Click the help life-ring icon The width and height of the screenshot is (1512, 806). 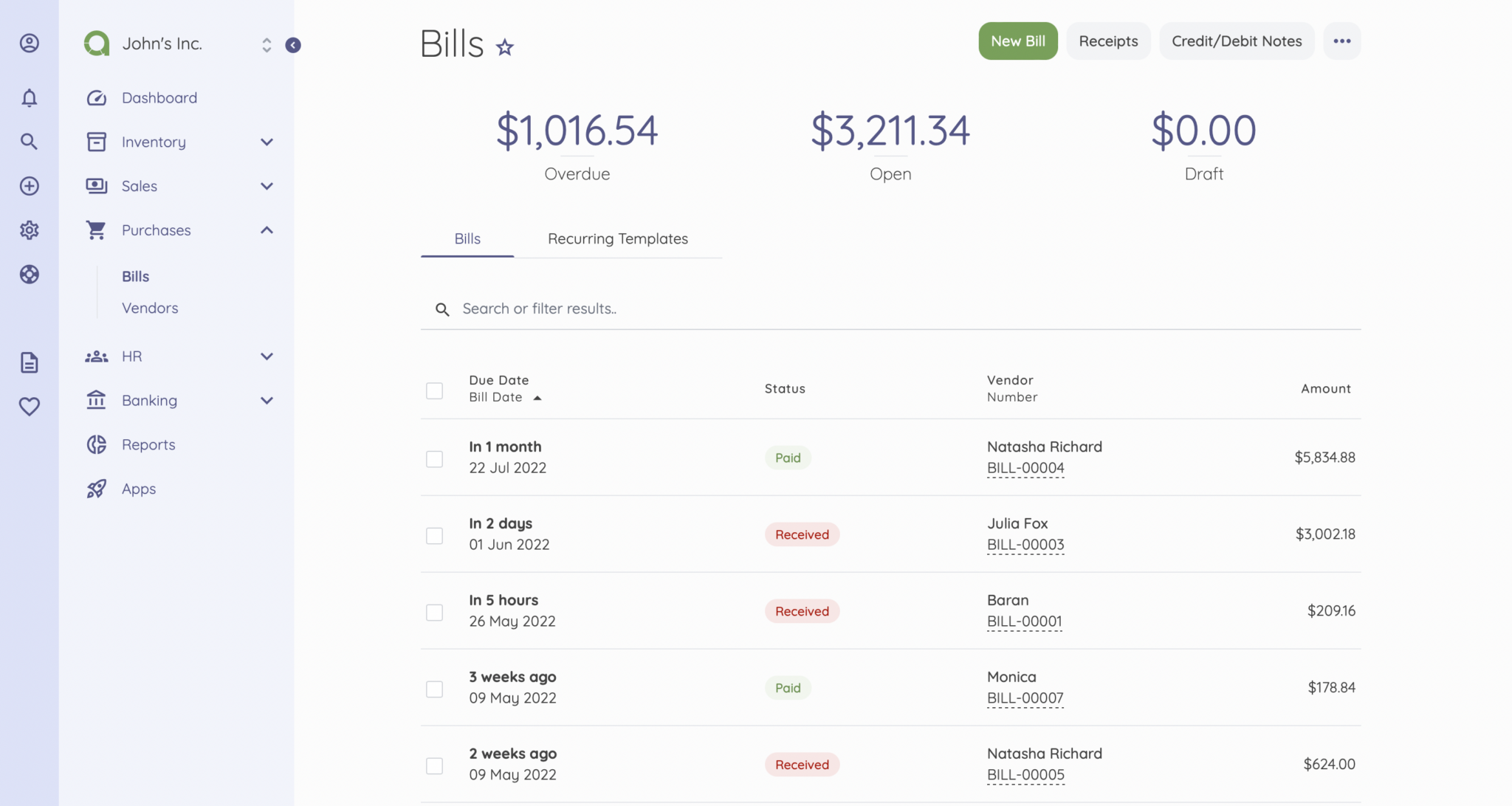[x=29, y=274]
